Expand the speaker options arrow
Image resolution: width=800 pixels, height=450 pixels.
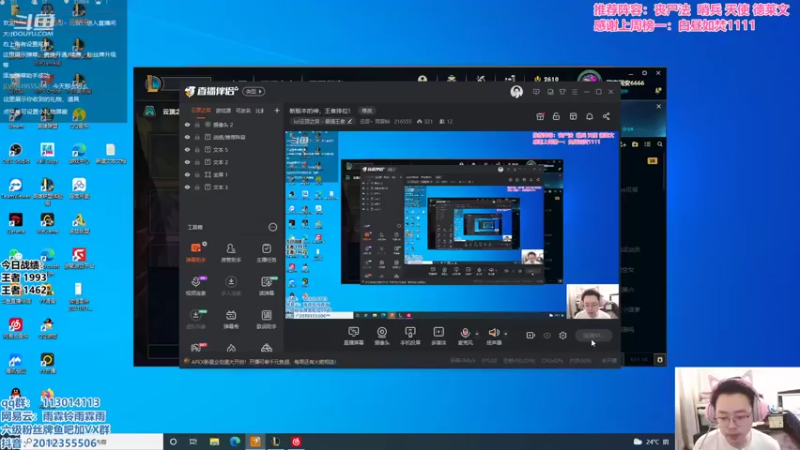[x=506, y=334]
